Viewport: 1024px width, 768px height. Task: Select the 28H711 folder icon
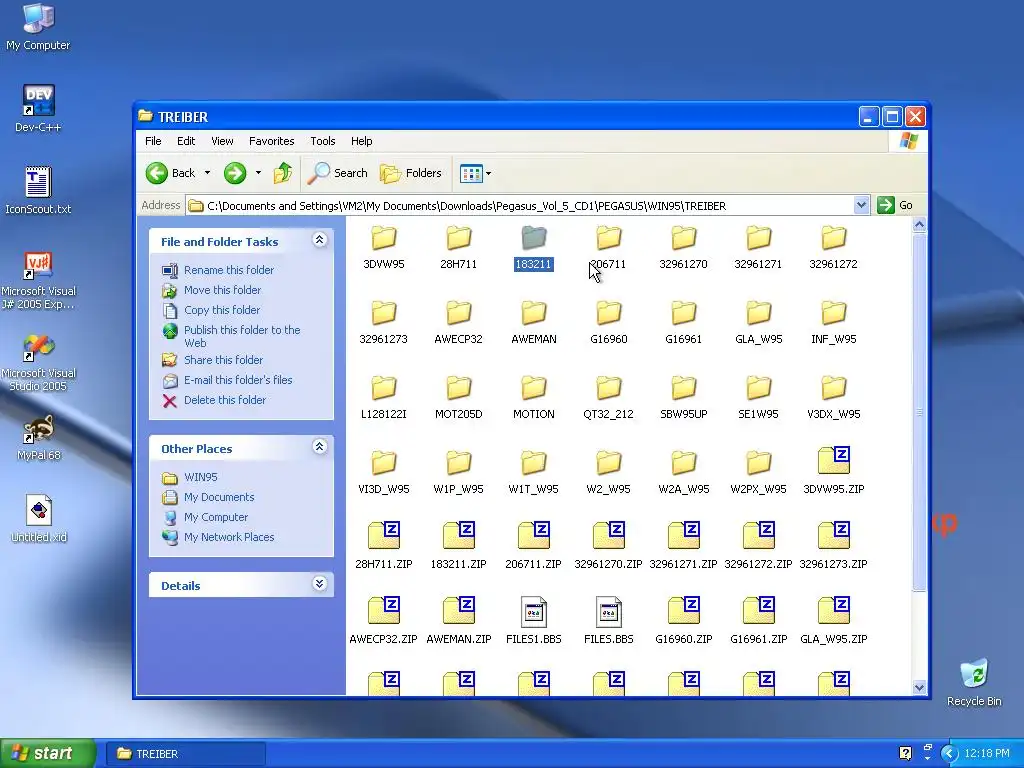click(x=458, y=238)
